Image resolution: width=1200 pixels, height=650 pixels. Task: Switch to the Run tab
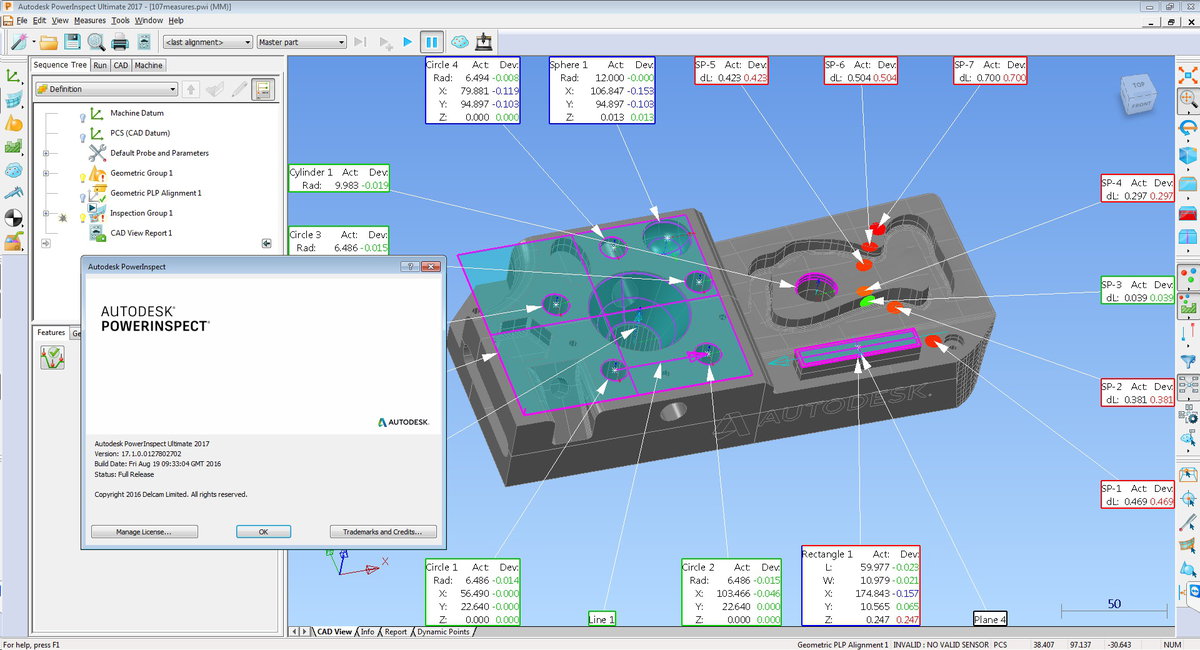(100, 65)
